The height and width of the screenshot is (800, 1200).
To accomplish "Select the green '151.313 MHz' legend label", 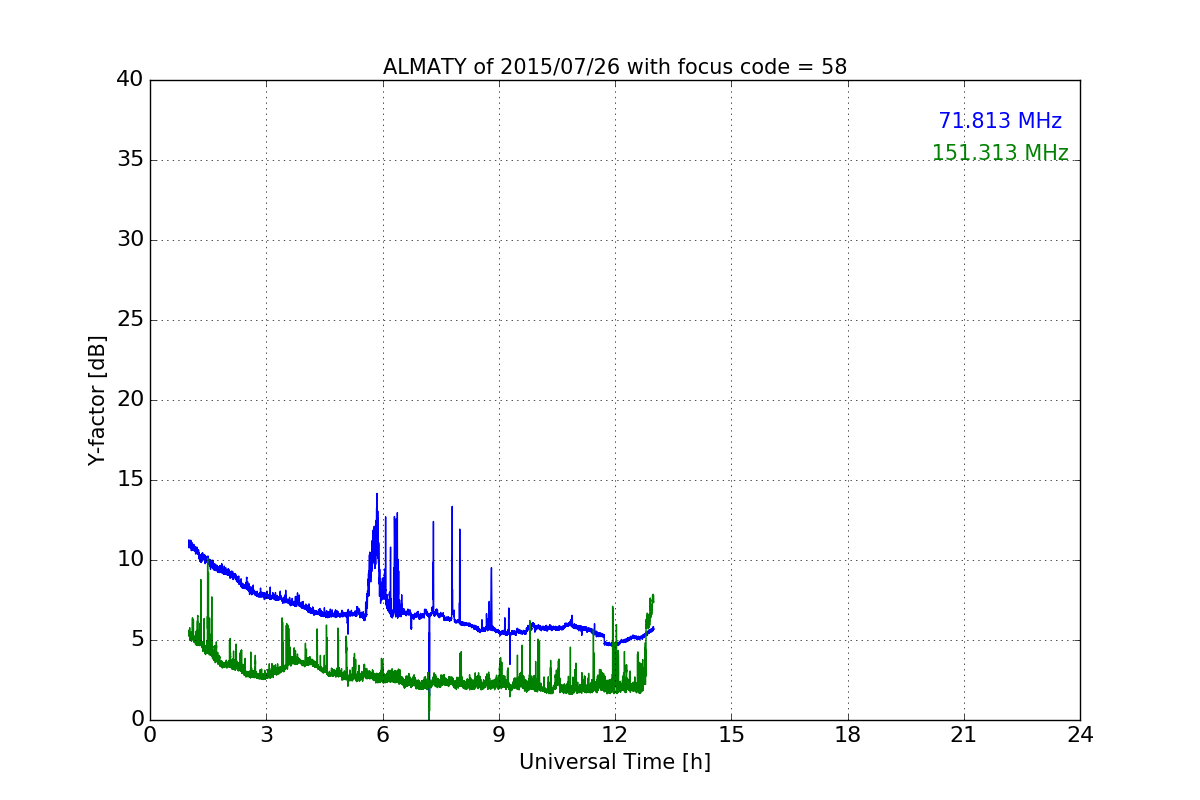I will click(x=1000, y=153).
